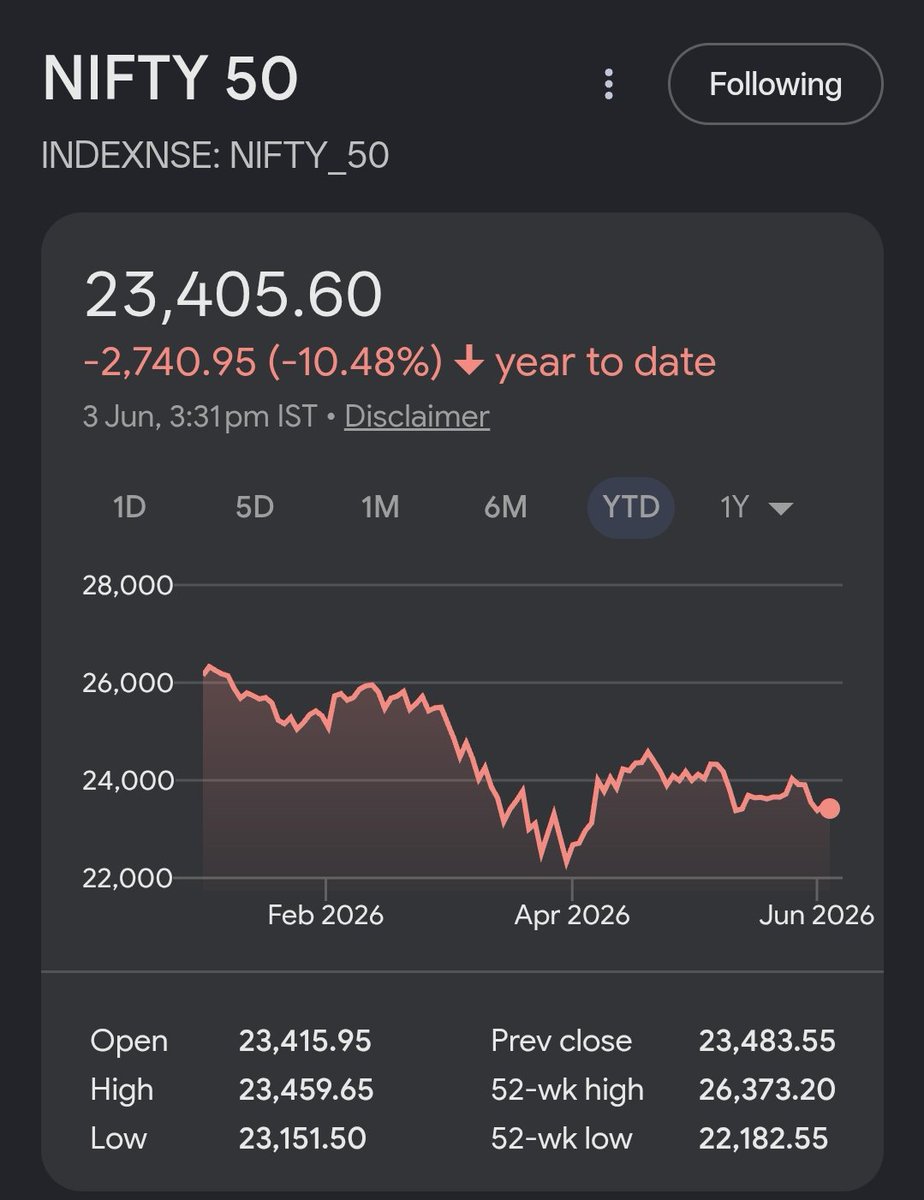Open the Disclaimer link
Screen dimensions: 924x1200
pyautogui.click(x=417, y=416)
